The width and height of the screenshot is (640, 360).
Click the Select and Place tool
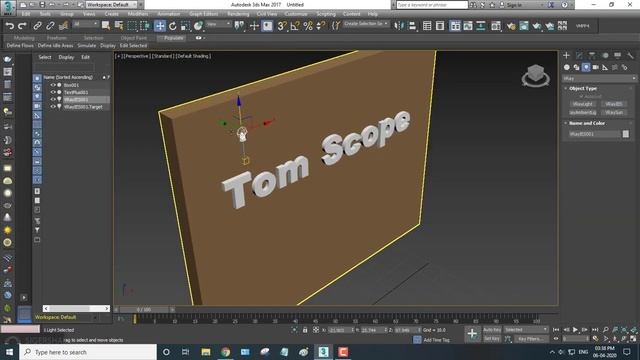[198, 26]
